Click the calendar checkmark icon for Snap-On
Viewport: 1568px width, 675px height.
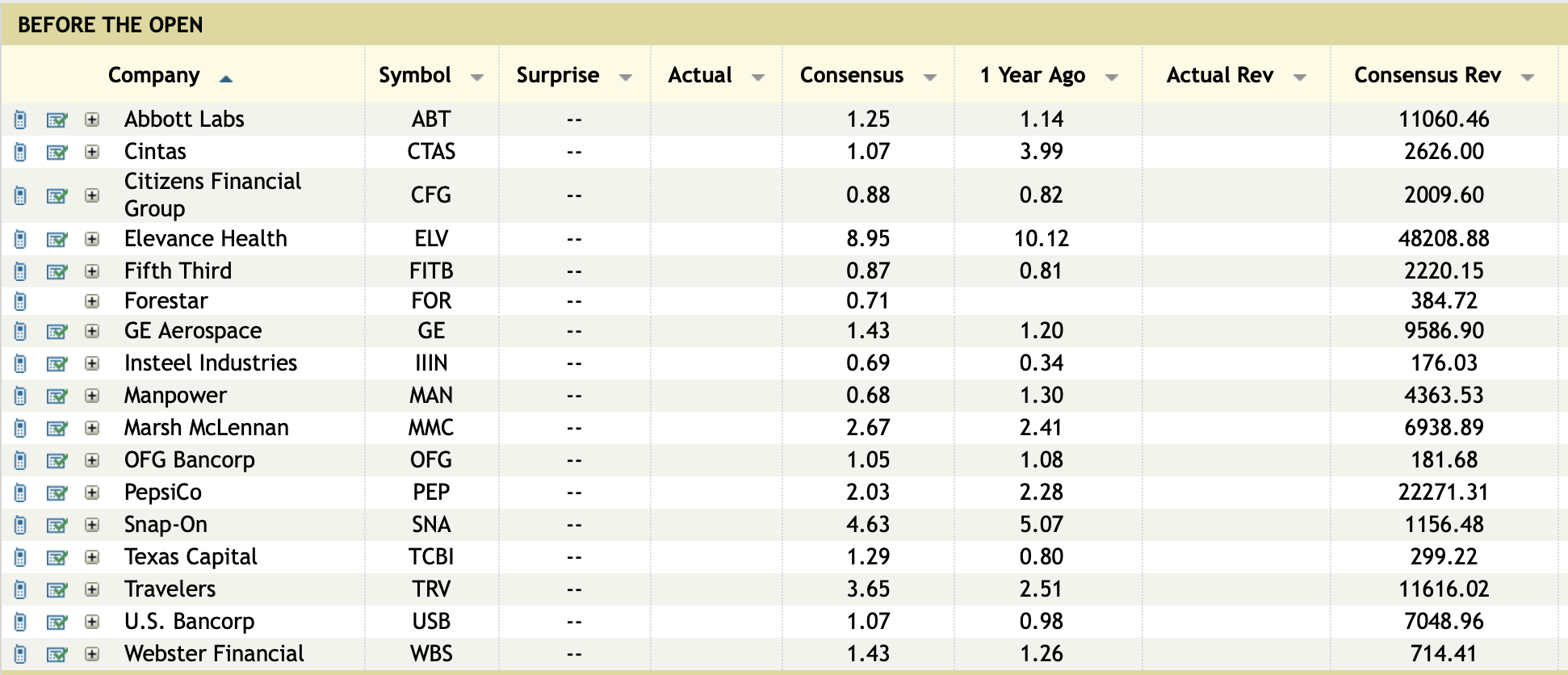57,525
